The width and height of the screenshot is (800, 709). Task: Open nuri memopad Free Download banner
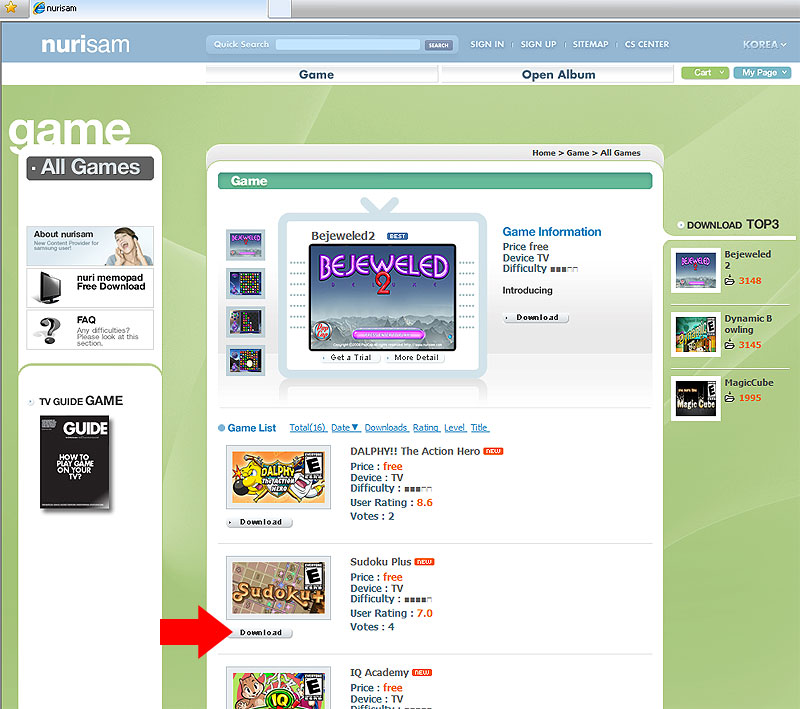pos(90,288)
